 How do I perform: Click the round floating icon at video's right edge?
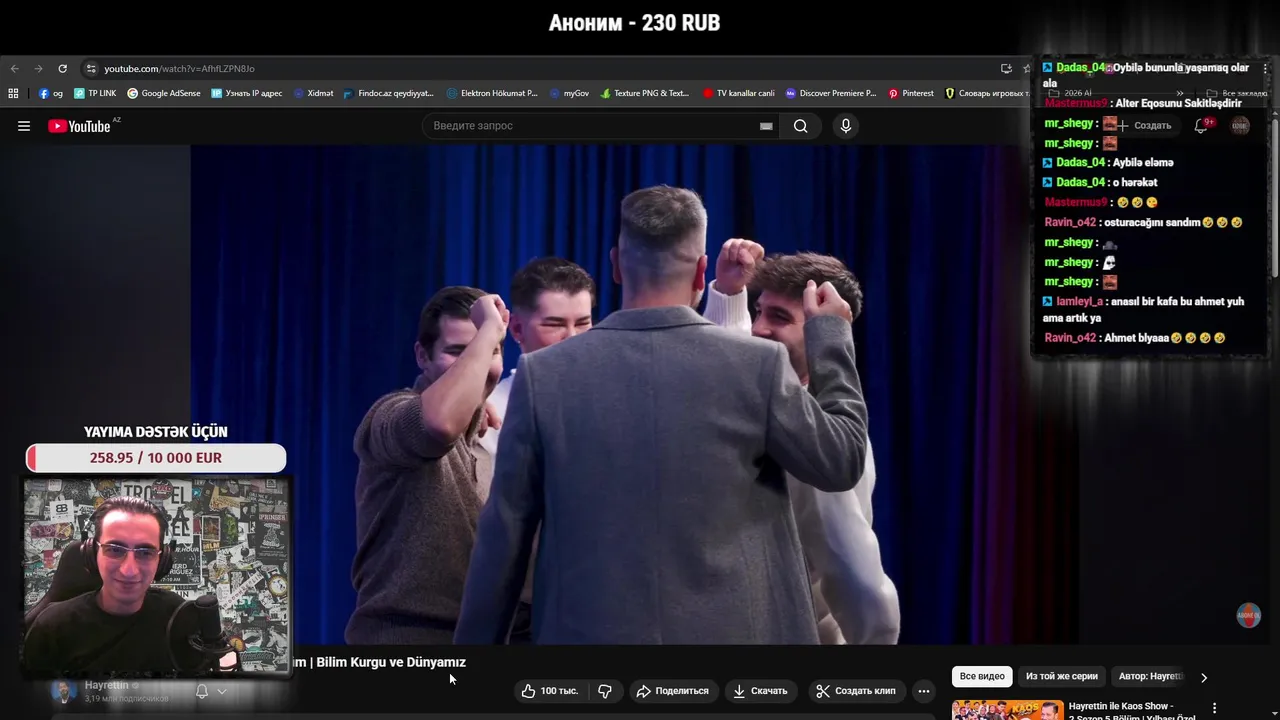tap(1248, 615)
